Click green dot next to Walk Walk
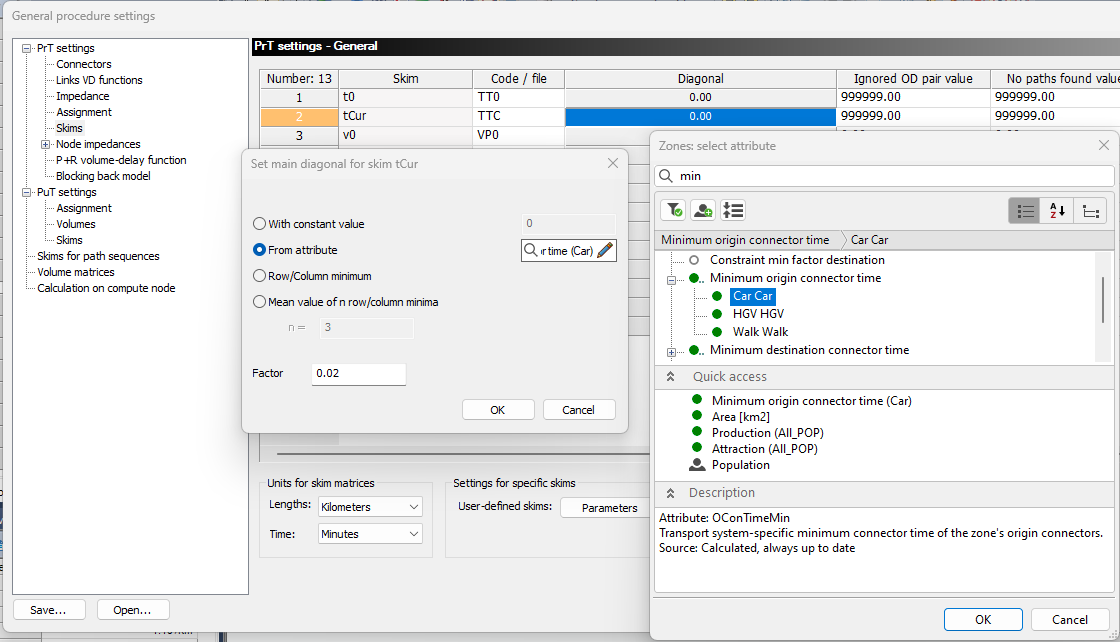 pos(717,331)
